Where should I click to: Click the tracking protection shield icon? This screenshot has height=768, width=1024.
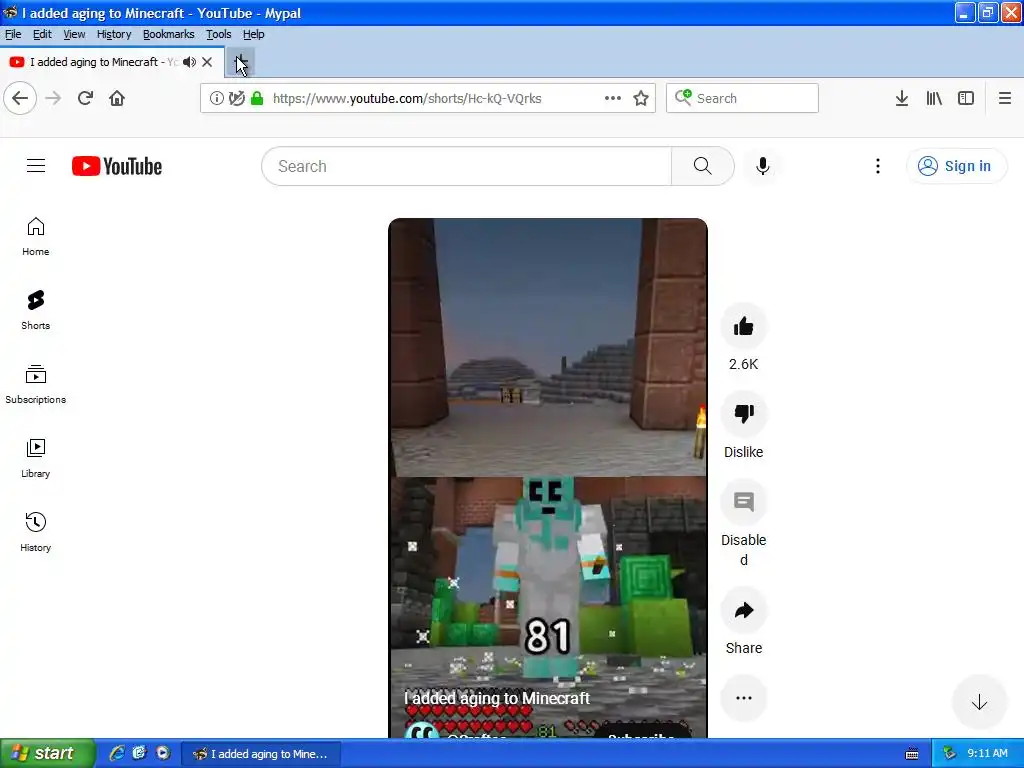tap(236, 99)
